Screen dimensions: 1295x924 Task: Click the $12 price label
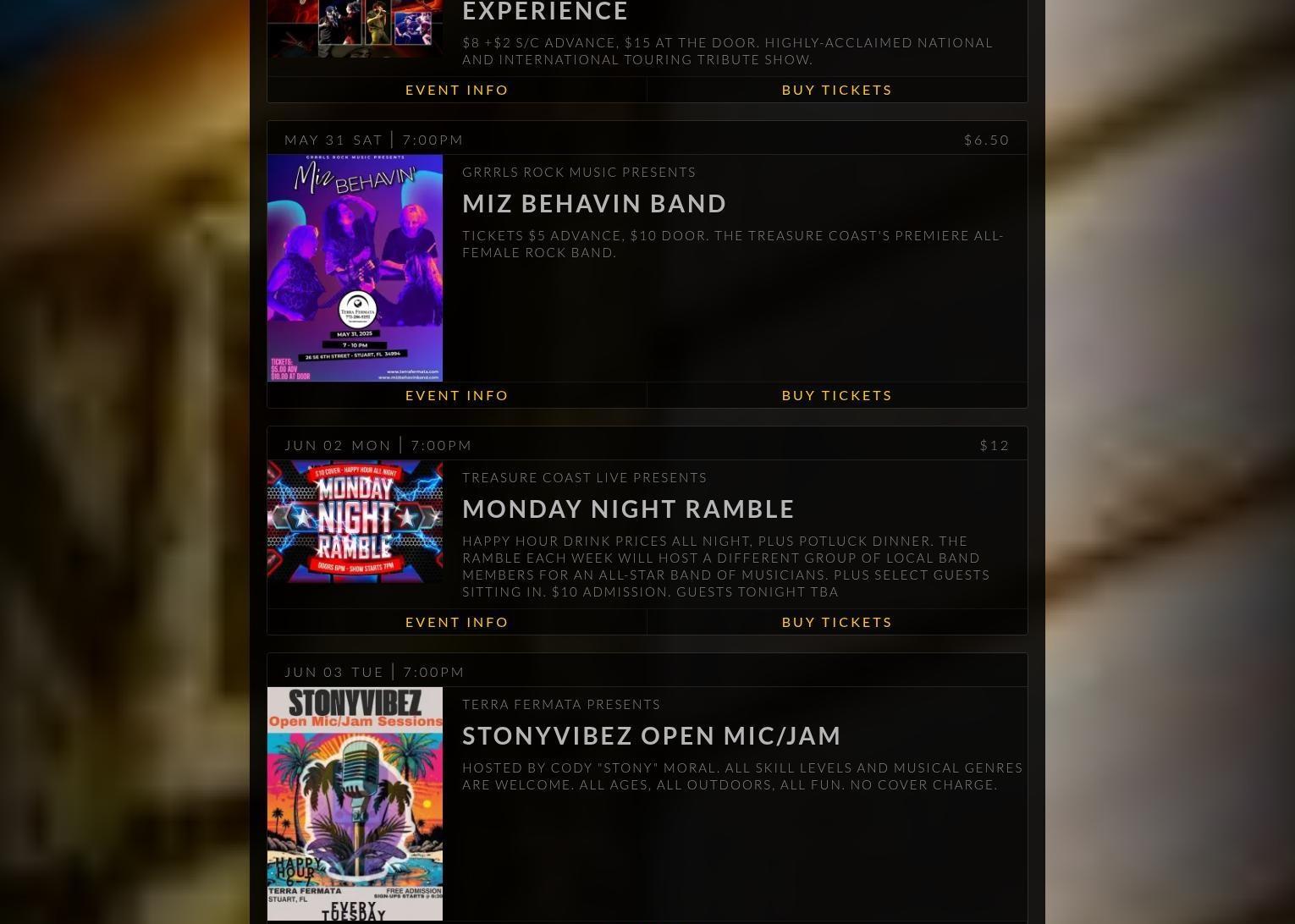(x=995, y=445)
